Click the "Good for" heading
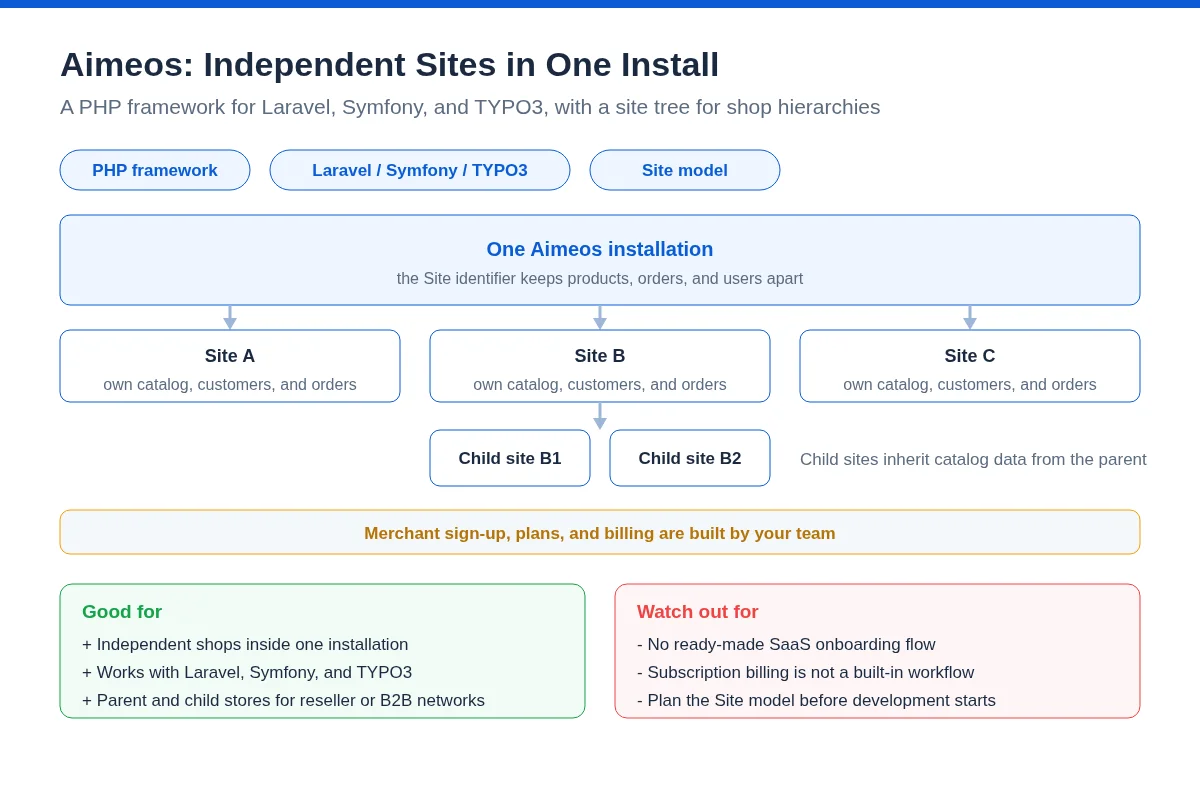The height and width of the screenshot is (790, 1200). pyautogui.click(x=122, y=612)
